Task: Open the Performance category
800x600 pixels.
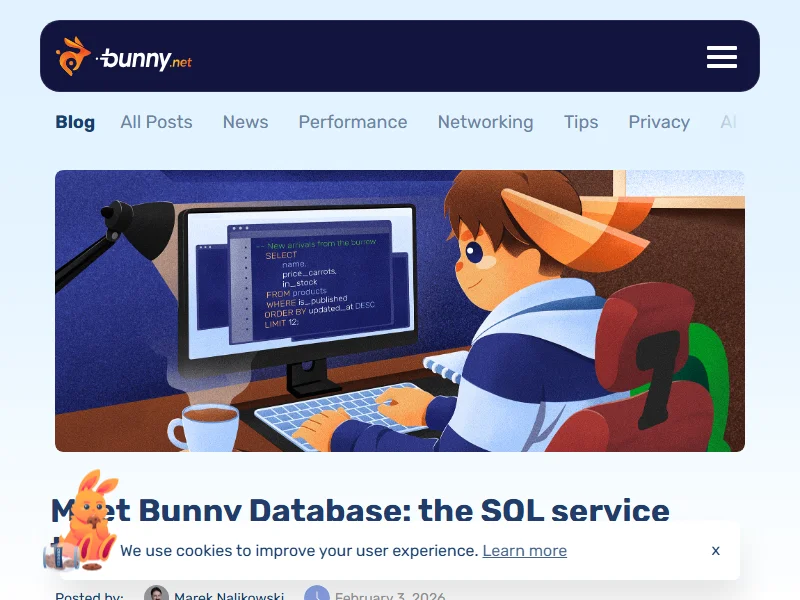Action: (352, 122)
